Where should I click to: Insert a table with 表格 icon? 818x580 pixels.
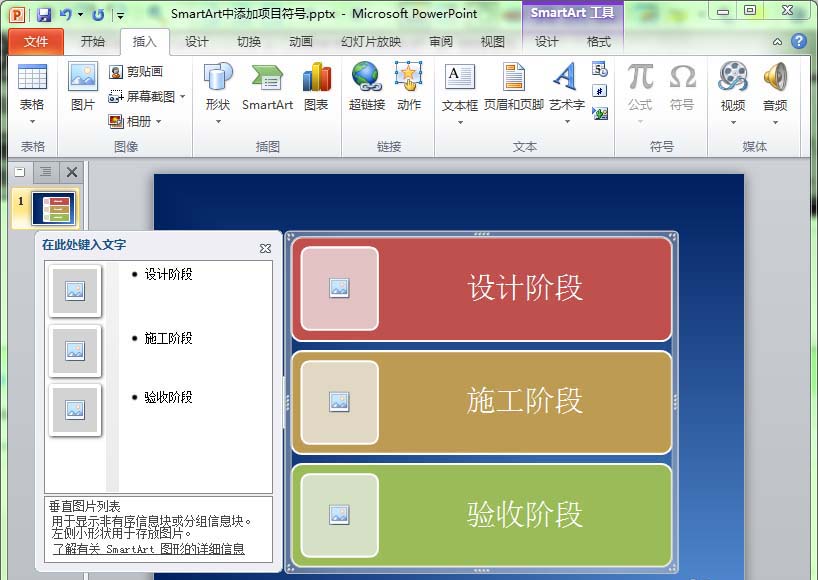pos(32,77)
